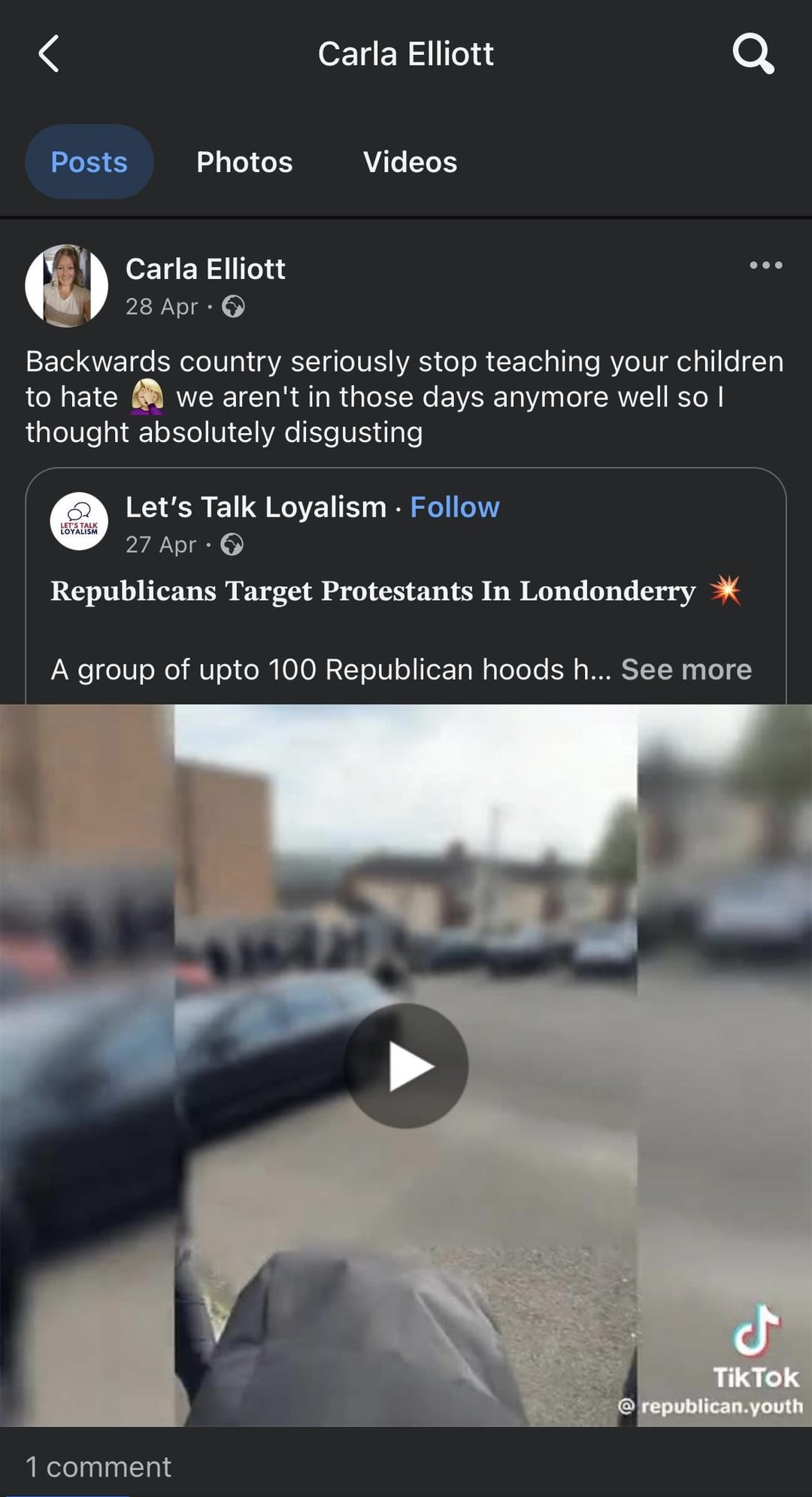Tap the 27 Apr shared post timestamp
812x1497 pixels.
point(161,544)
